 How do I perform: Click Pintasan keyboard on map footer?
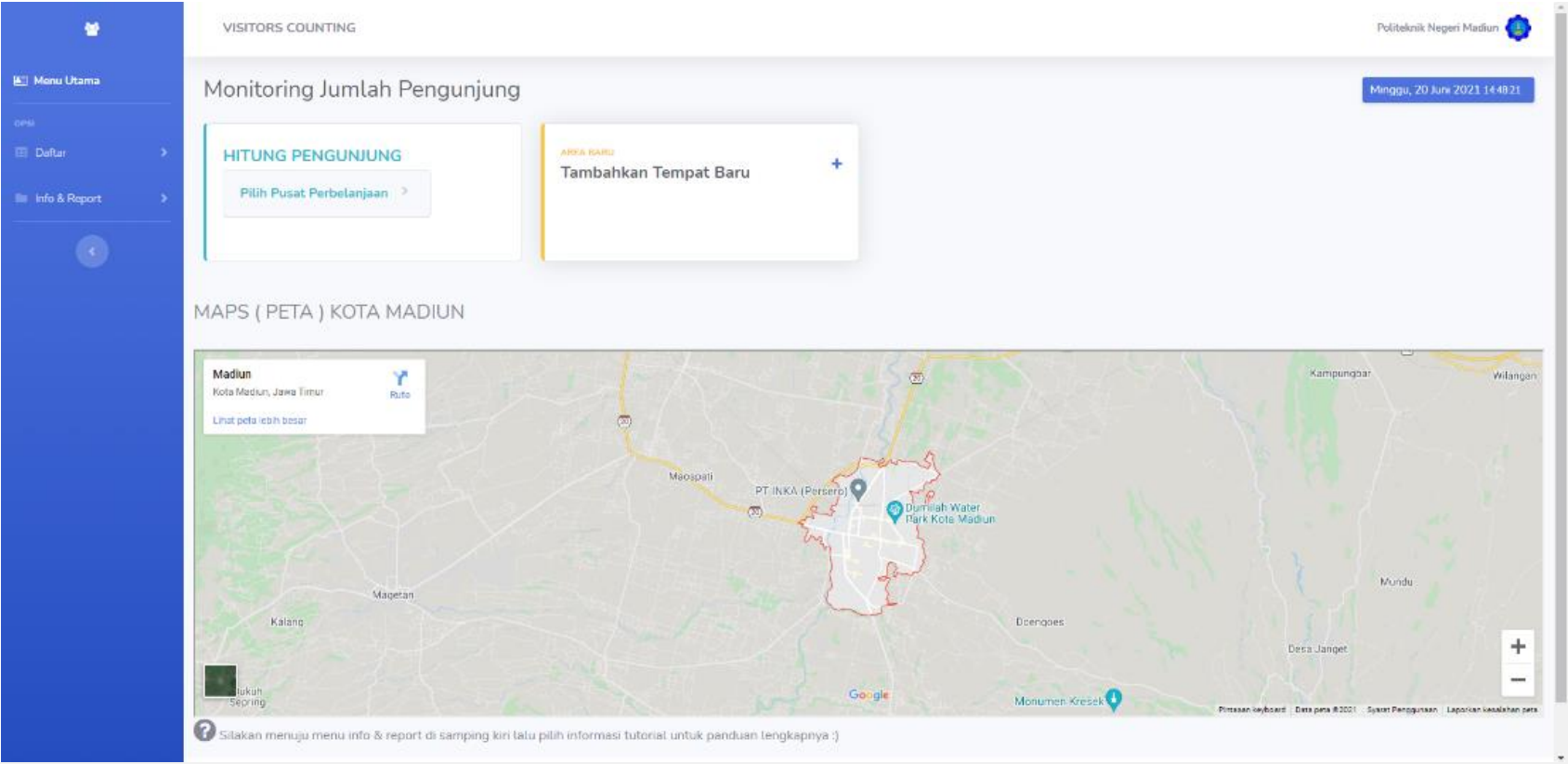[1251, 709]
